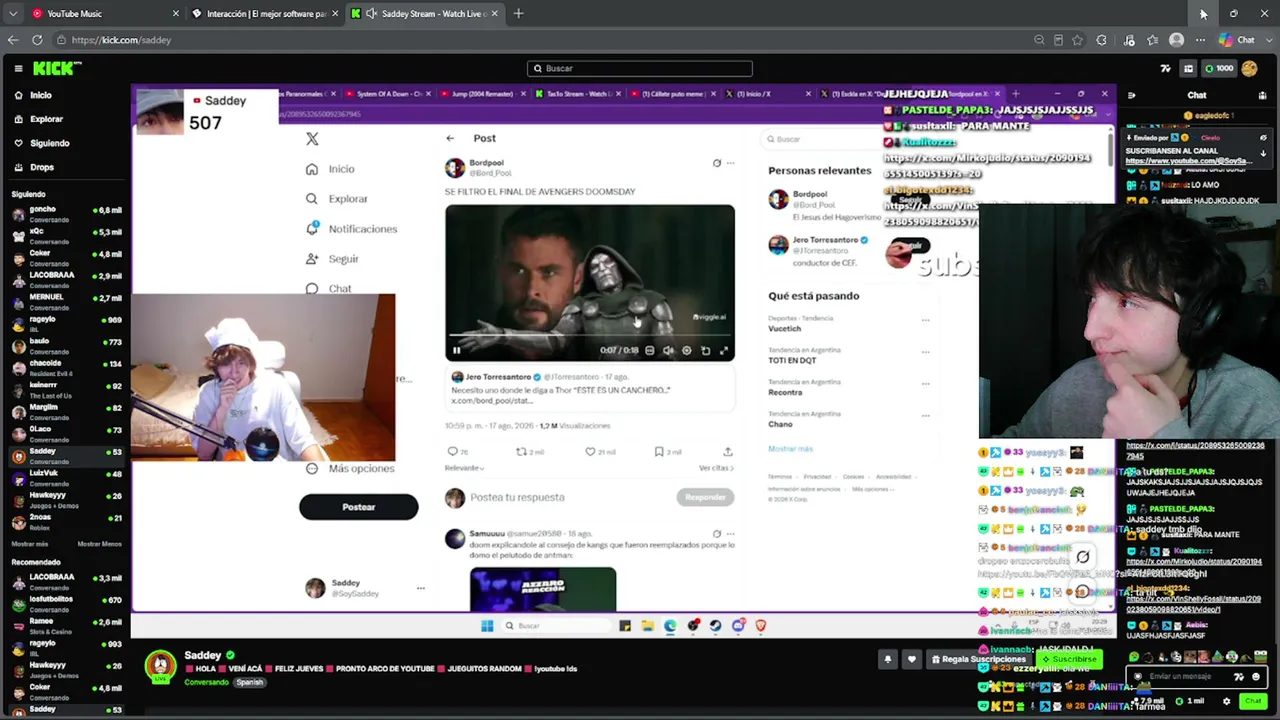Open the Kick hamburger sidebar menu
The image size is (1280, 720).
pos(18,68)
